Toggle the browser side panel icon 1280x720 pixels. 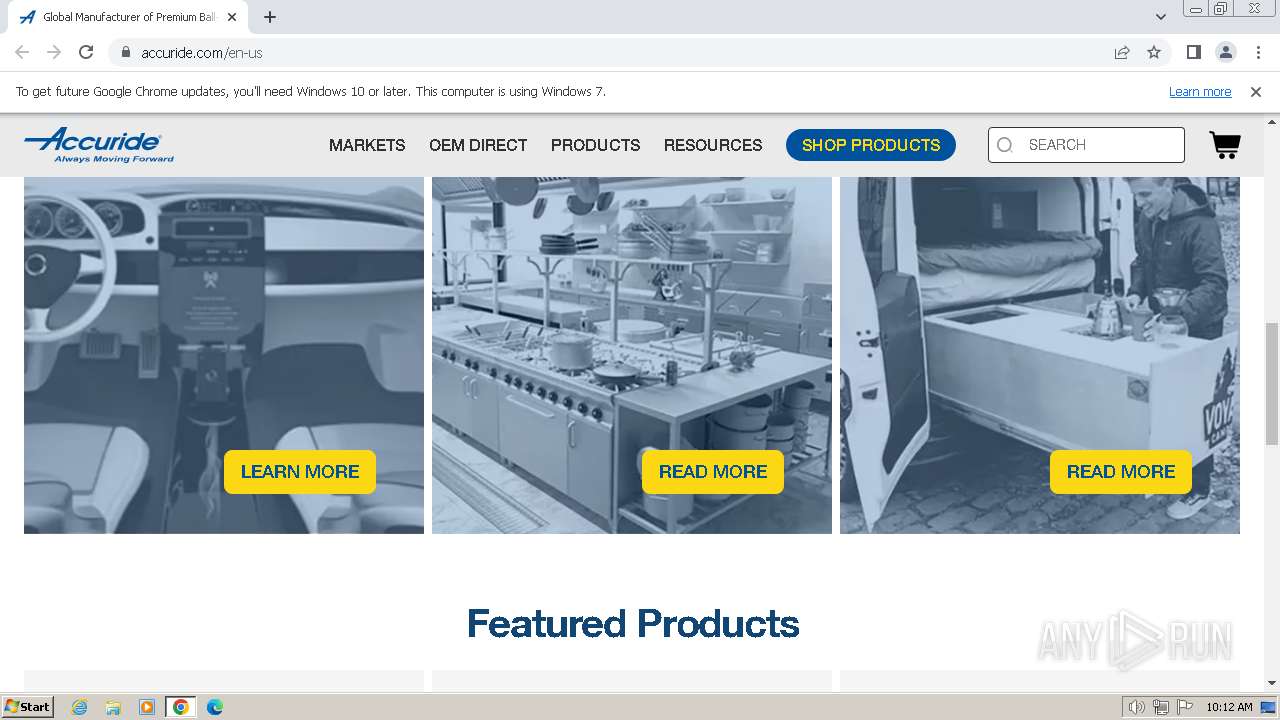pyautogui.click(x=1193, y=52)
